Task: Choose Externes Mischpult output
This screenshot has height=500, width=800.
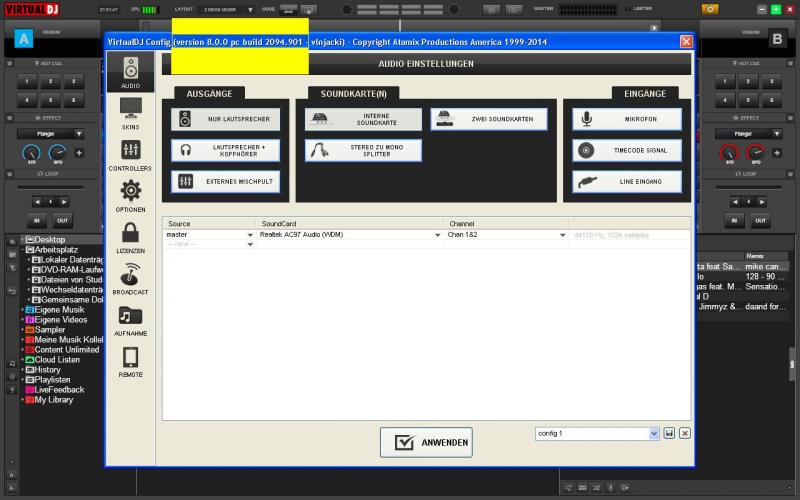Action: click(226, 182)
